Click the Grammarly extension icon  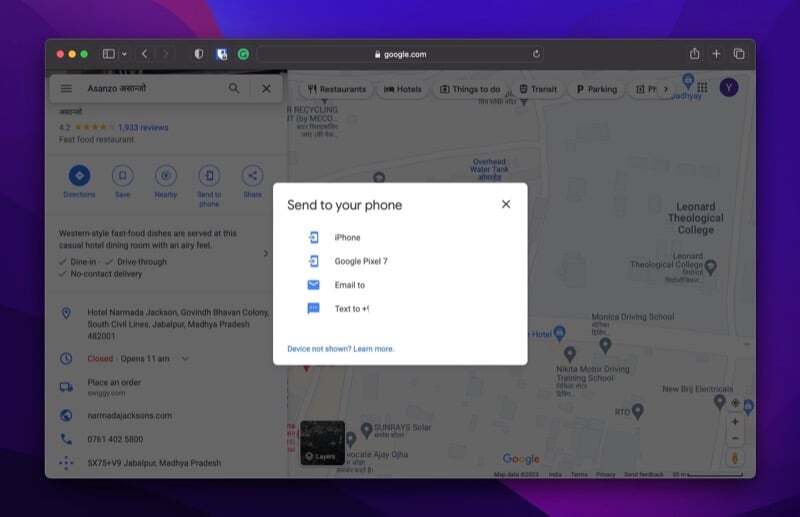tap(243, 54)
